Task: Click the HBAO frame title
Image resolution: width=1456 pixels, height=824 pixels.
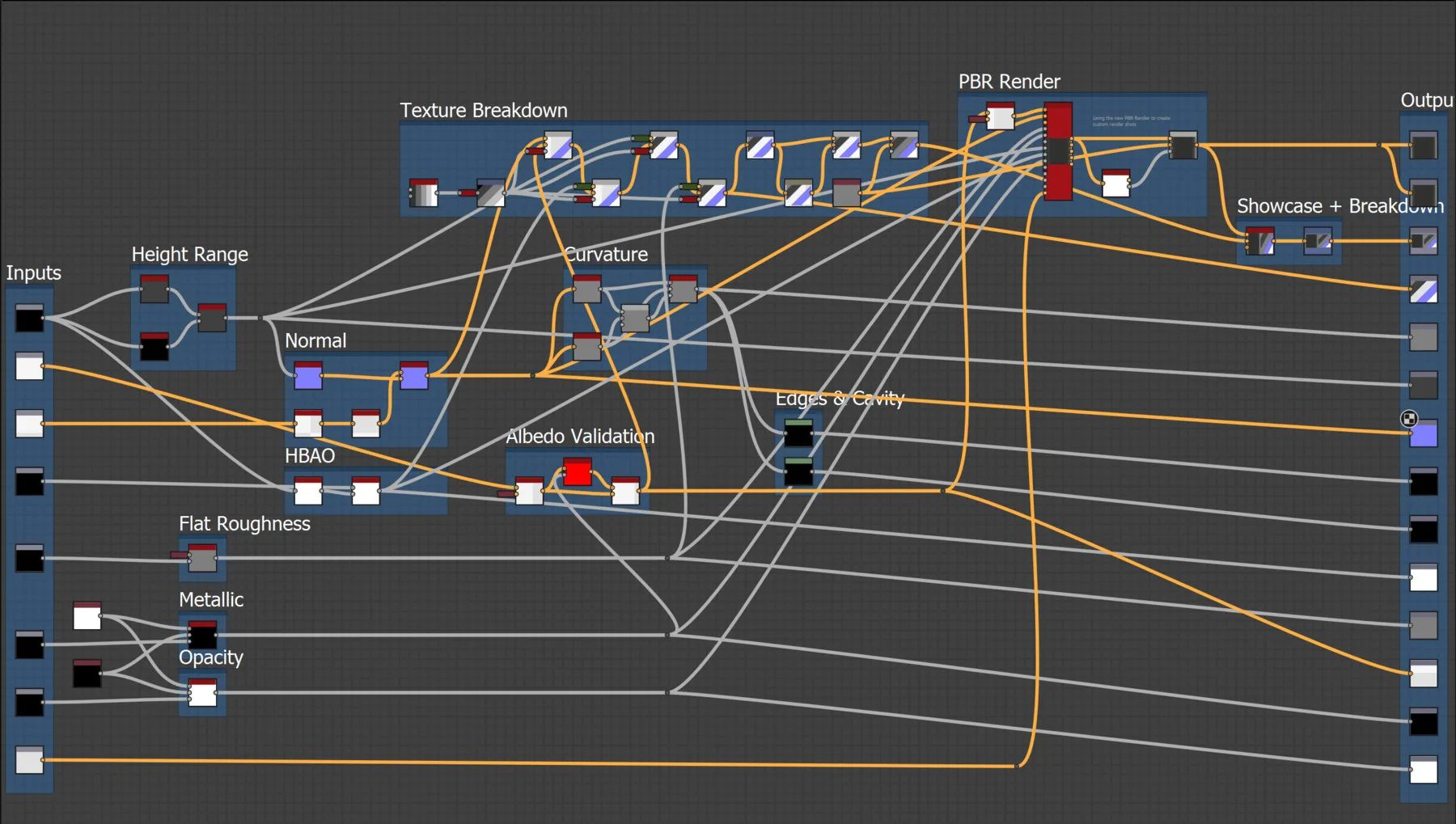Action: click(x=310, y=456)
